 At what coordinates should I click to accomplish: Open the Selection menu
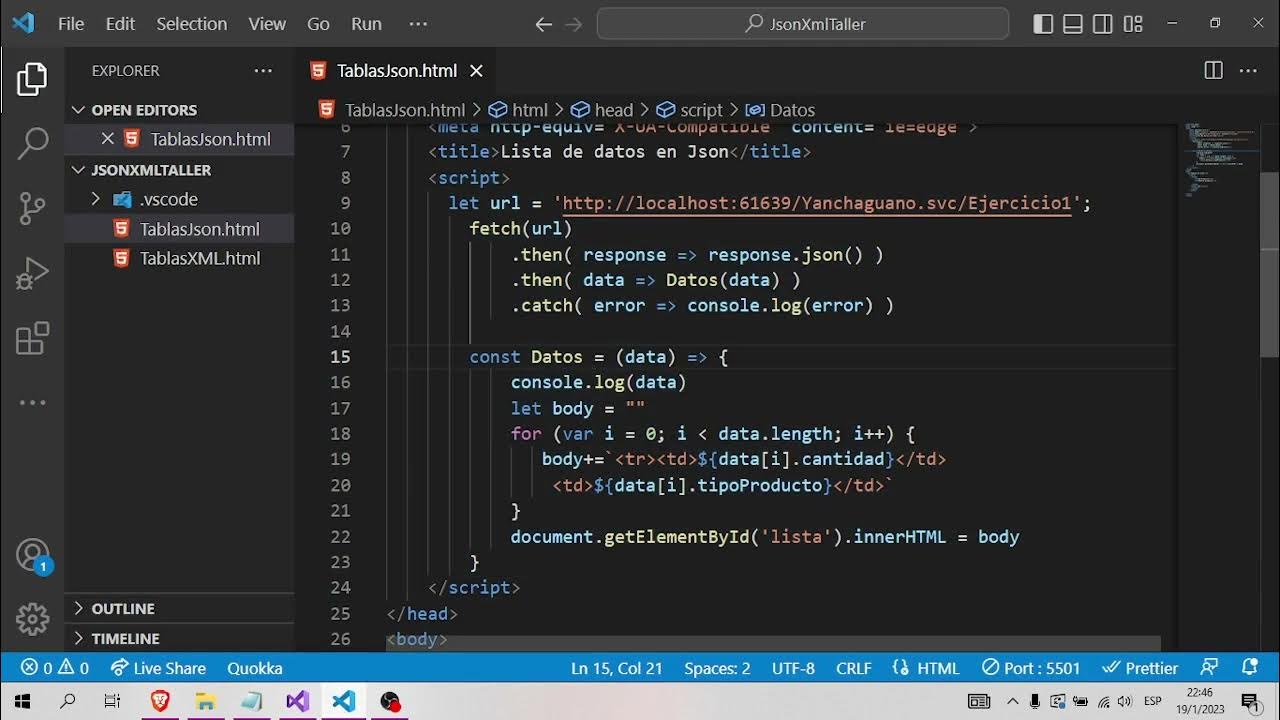(x=192, y=24)
